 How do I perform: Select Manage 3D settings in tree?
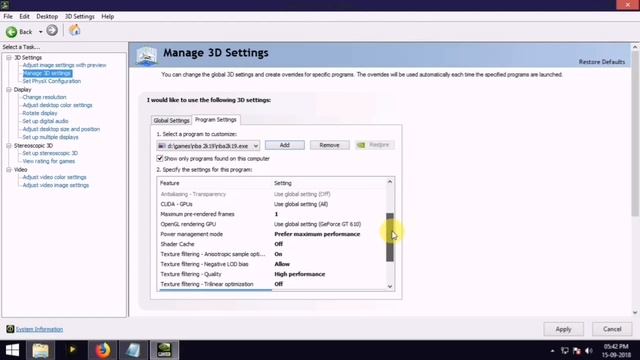(47, 73)
